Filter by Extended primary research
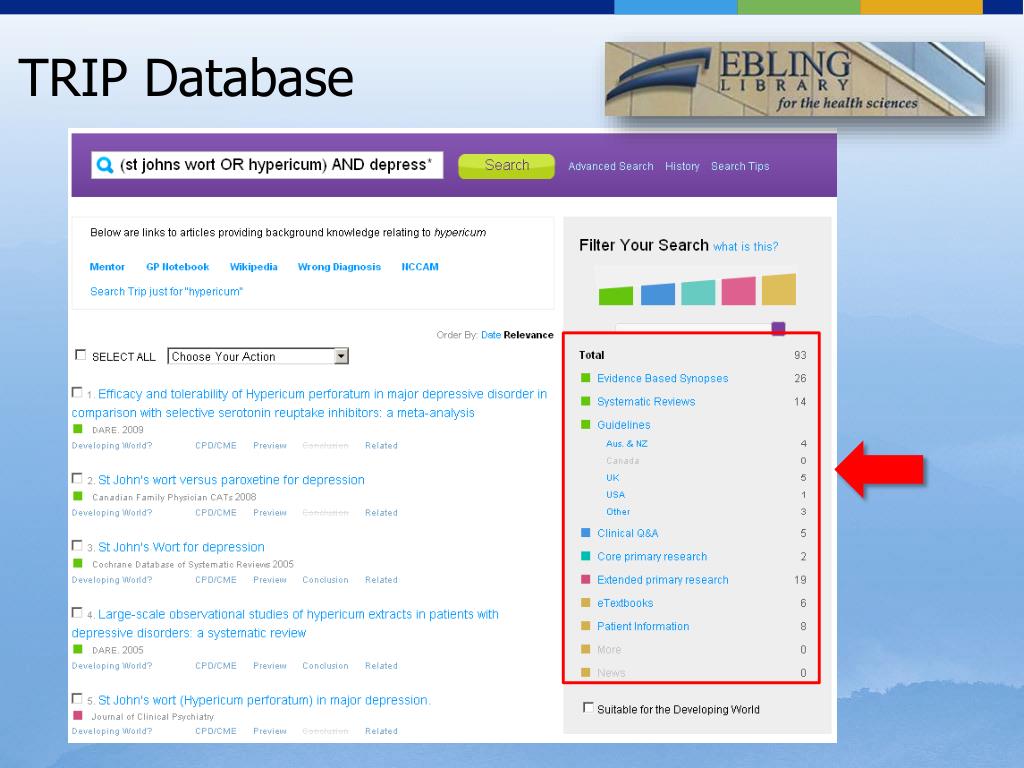 click(x=662, y=580)
